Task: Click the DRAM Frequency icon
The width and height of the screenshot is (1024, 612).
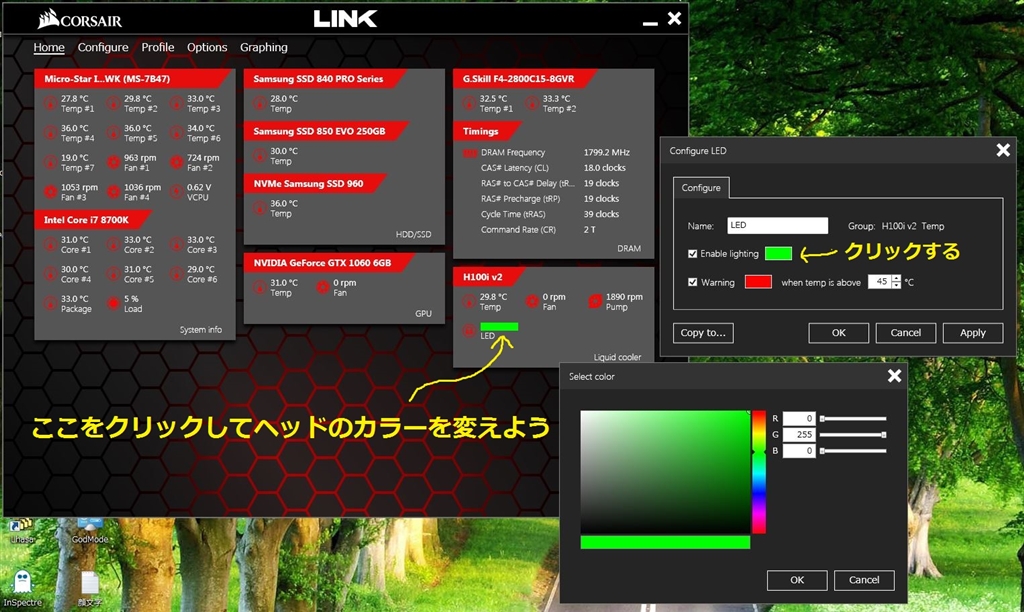Action: [470, 153]
